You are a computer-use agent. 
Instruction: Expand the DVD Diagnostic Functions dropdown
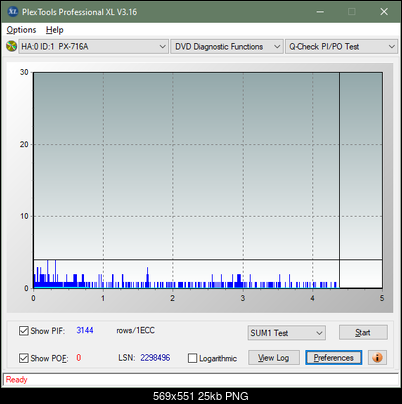pos(227,47)
